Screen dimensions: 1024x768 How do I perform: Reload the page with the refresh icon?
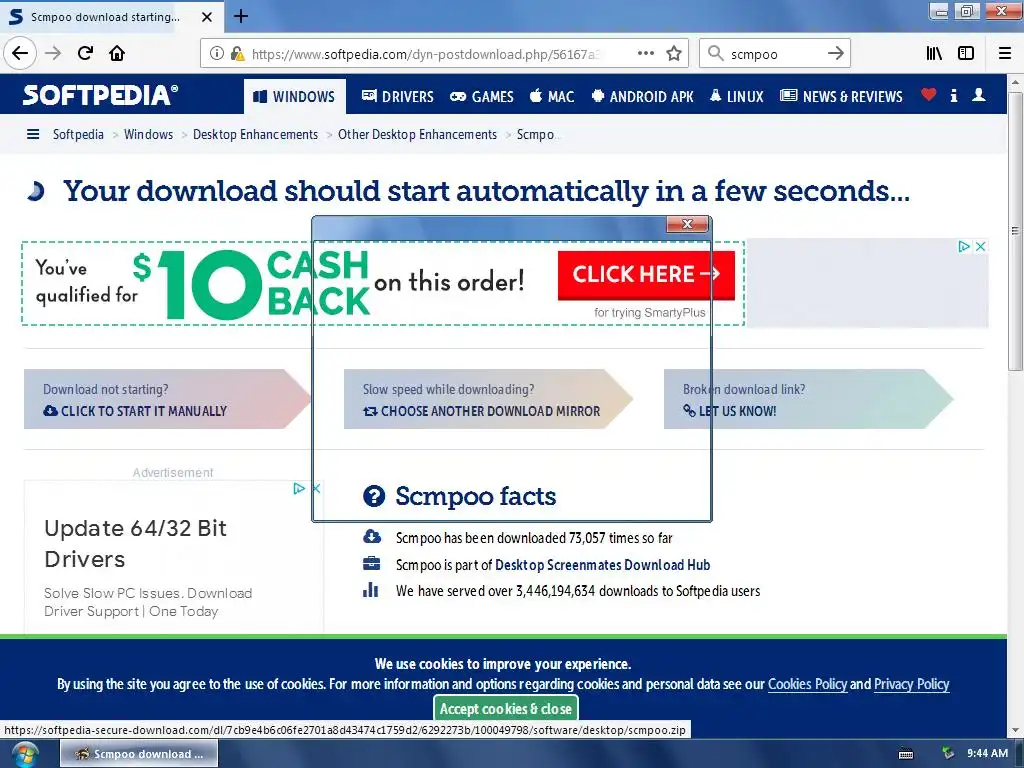click(85, 54)
